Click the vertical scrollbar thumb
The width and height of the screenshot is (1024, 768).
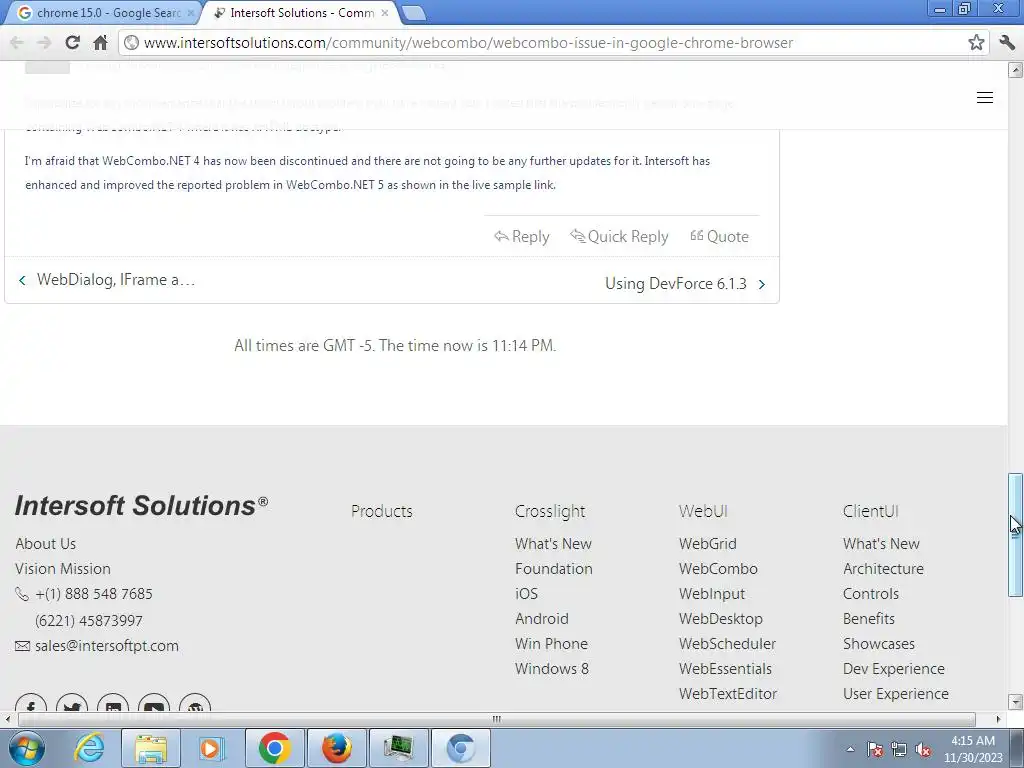coord(1015,534)
